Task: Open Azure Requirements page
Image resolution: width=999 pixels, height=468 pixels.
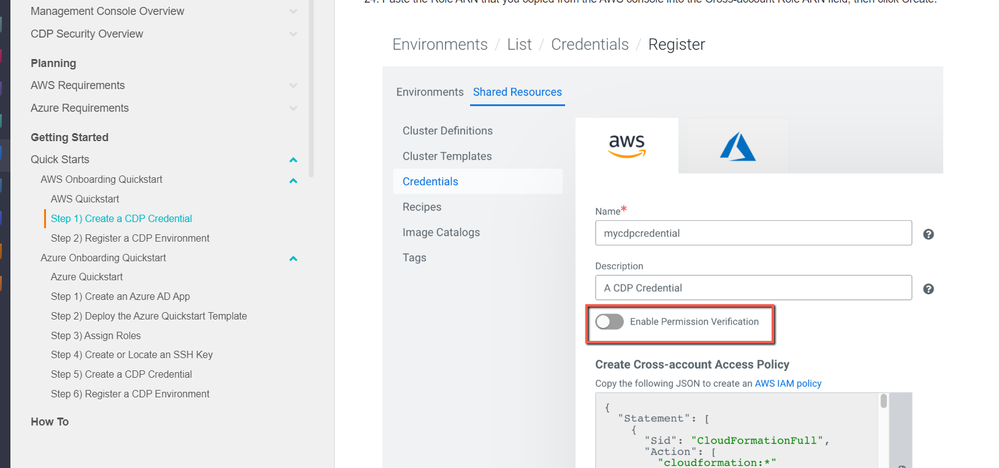Action: (80, 108)
